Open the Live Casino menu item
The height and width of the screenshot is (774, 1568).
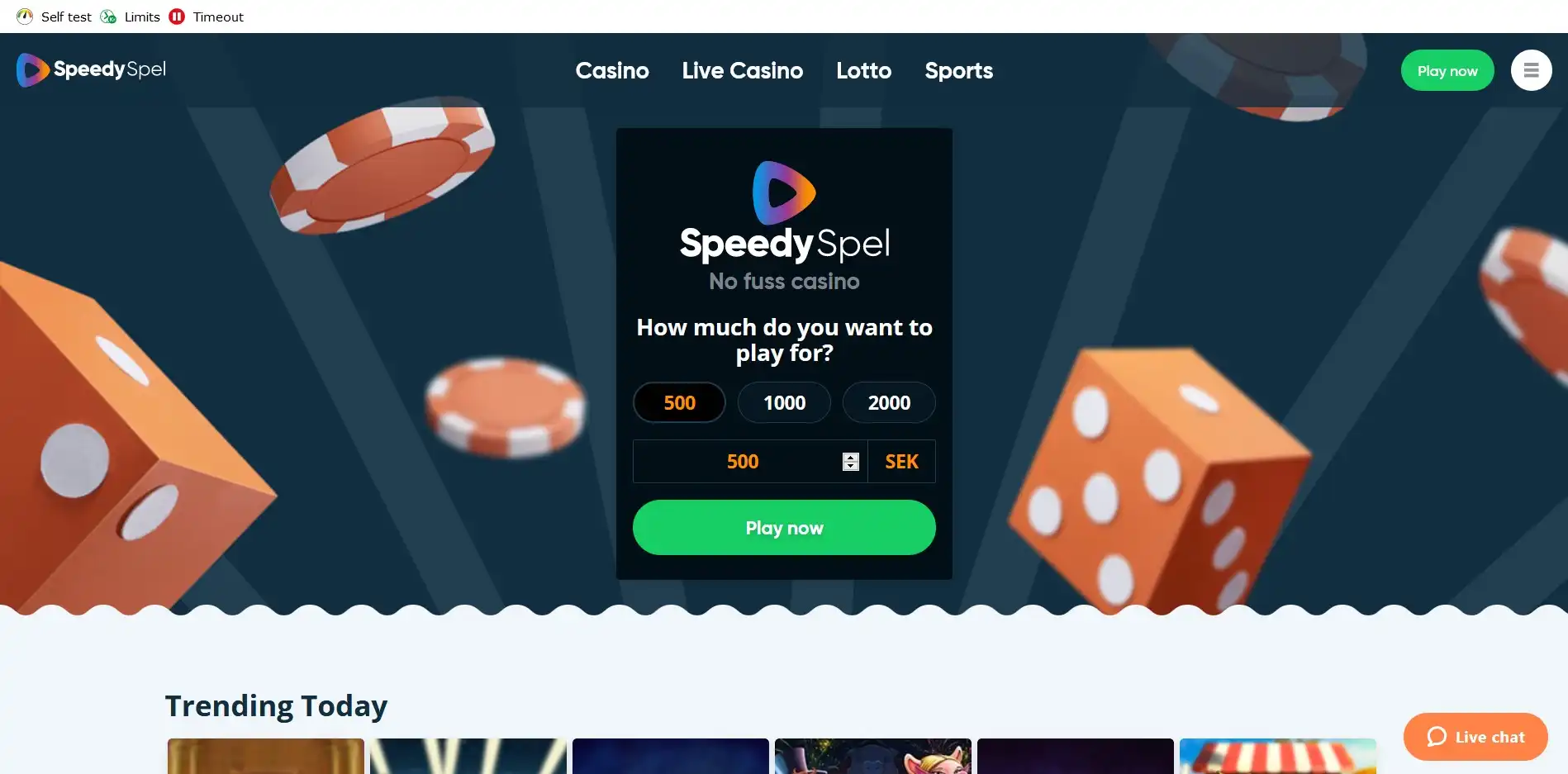click(742, 70)
